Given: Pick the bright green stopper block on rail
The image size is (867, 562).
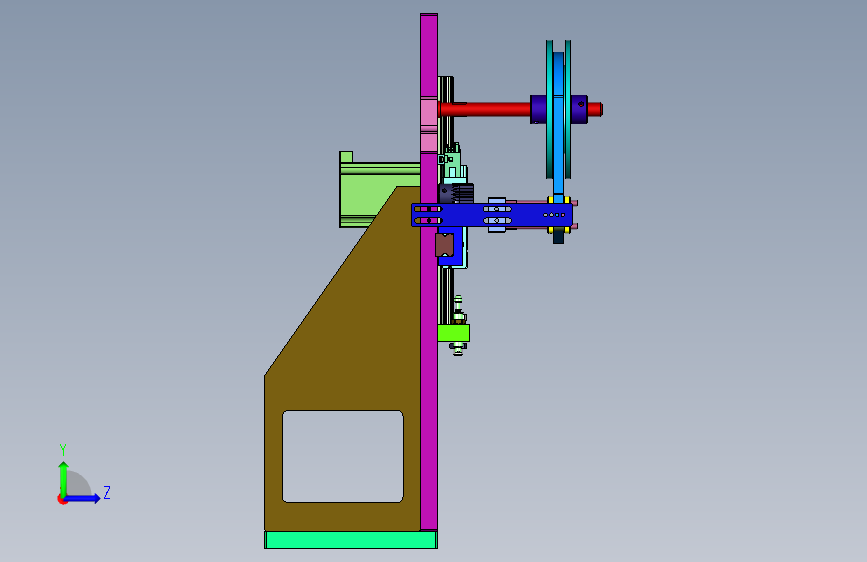Looking at the screenshot, I should 453,333.
